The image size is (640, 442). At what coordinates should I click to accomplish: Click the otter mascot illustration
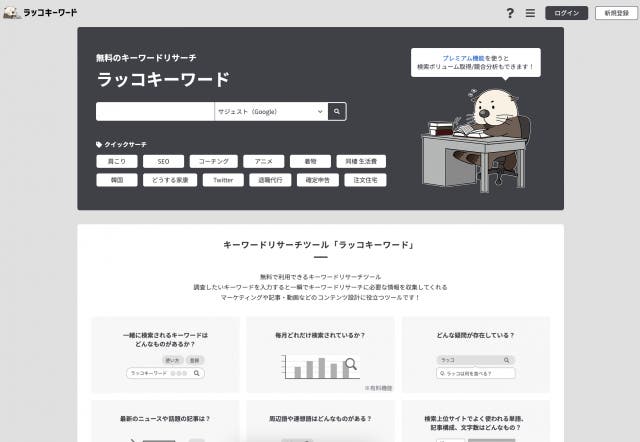pyautogui.click(x=475, y=140)
